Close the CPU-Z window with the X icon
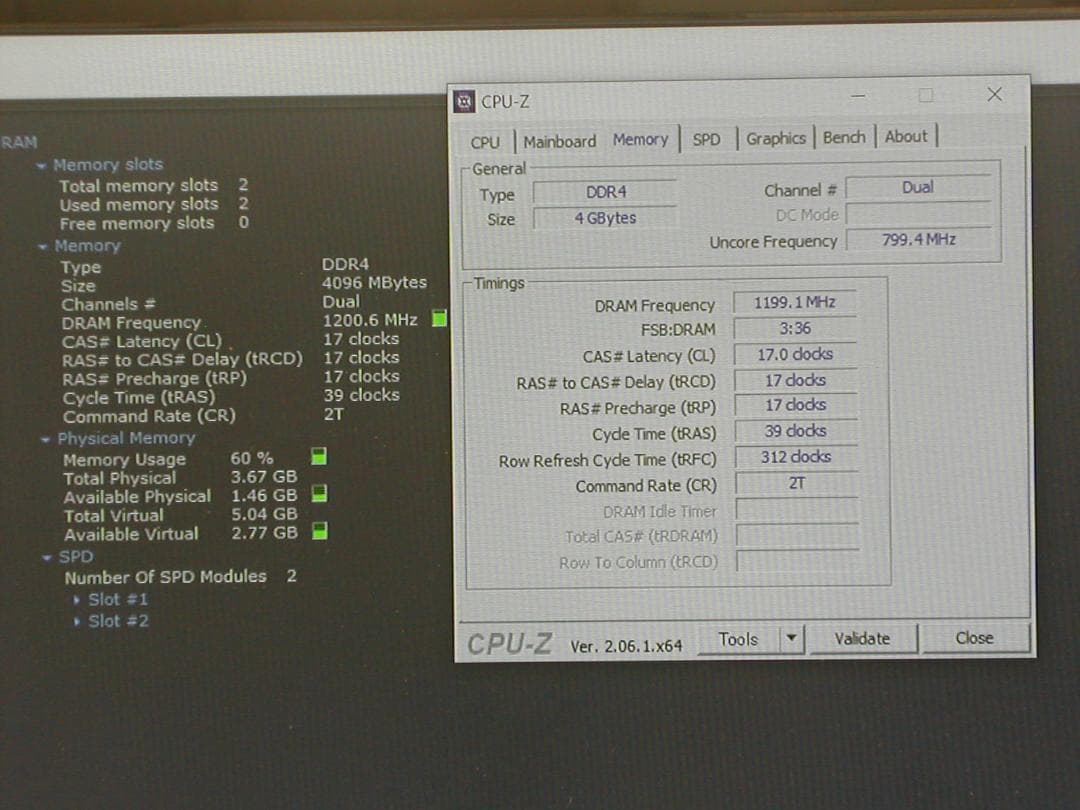 pos(994,94)
